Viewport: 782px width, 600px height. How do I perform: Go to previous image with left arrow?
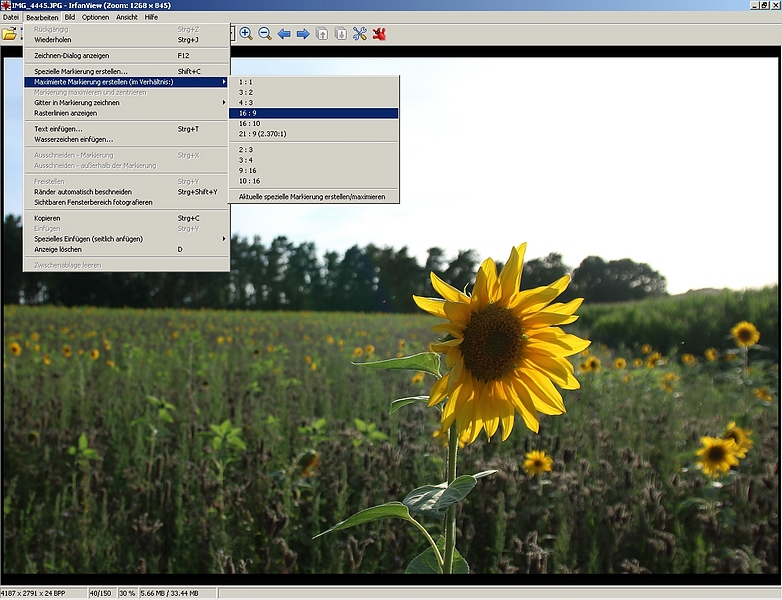284,34
